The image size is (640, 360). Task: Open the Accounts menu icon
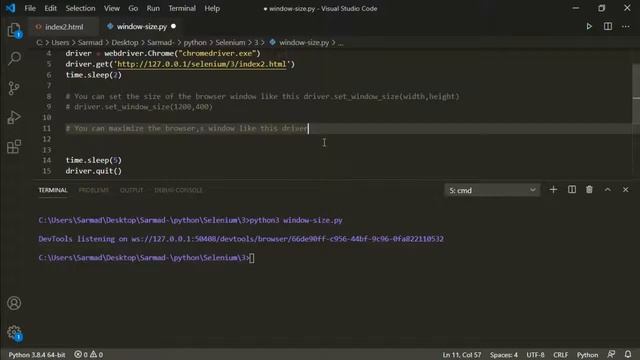[14, 303]
